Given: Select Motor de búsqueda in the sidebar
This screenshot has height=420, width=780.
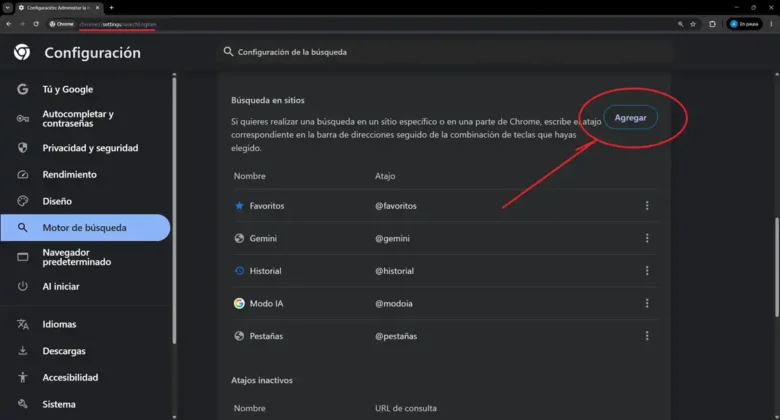Looking at the screenshot, I should (85, 227).
